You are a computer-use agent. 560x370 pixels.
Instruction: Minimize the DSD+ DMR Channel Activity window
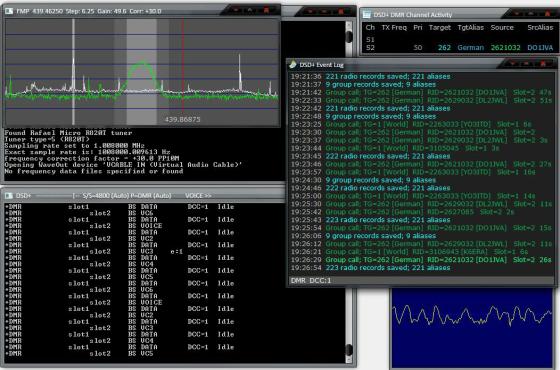click(517, 14)
